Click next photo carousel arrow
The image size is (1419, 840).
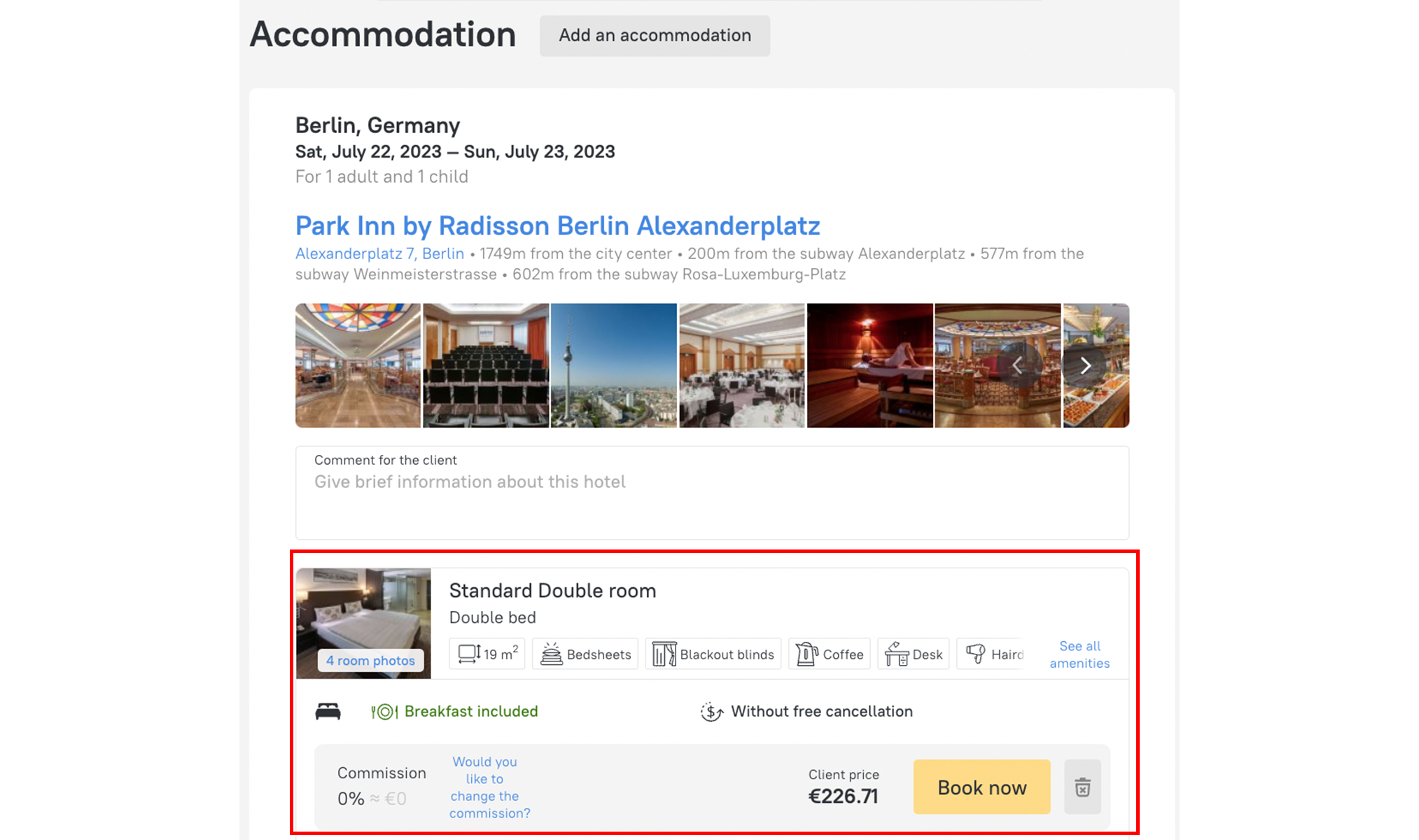click(1085, 365)
